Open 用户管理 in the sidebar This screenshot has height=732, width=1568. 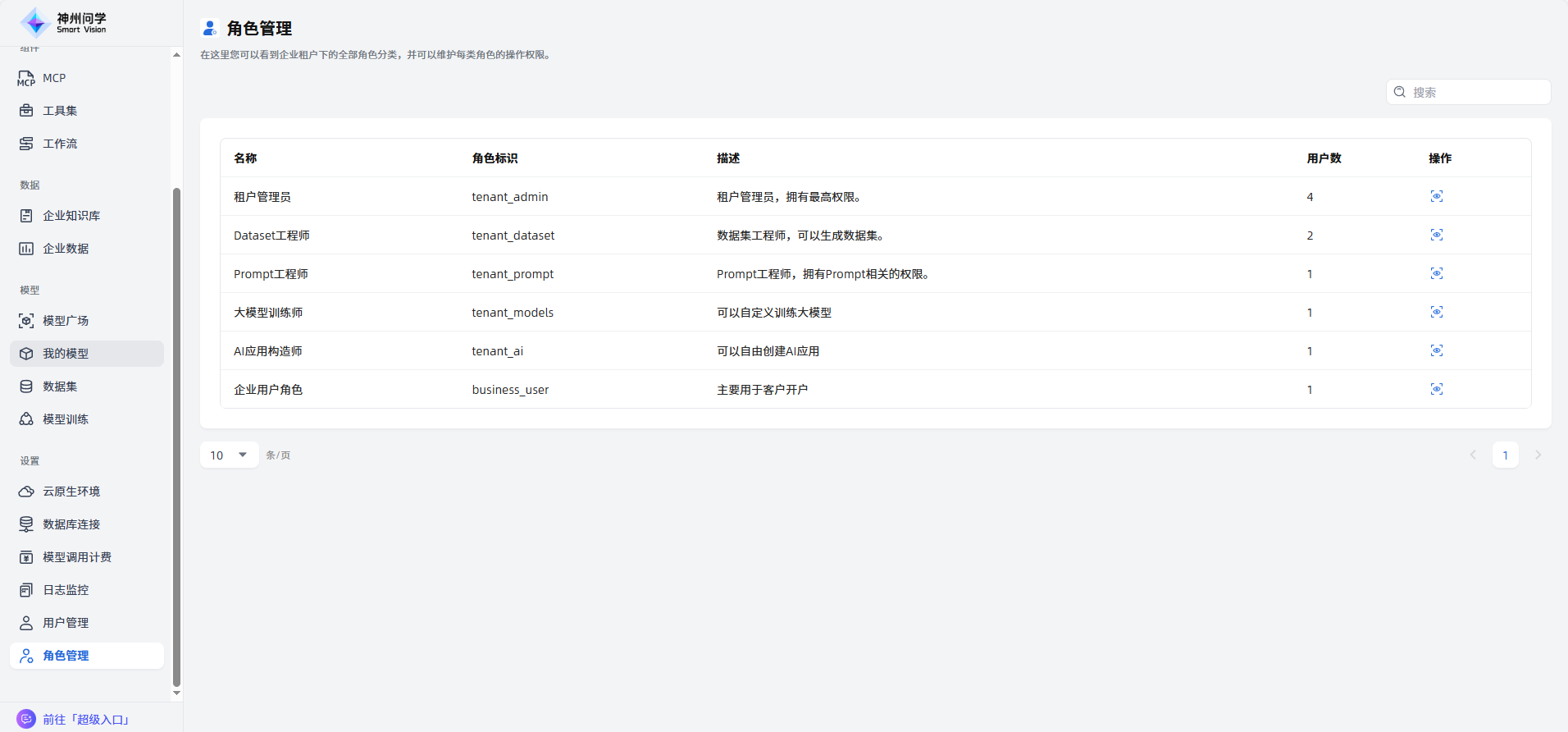[x=66, y=623]
